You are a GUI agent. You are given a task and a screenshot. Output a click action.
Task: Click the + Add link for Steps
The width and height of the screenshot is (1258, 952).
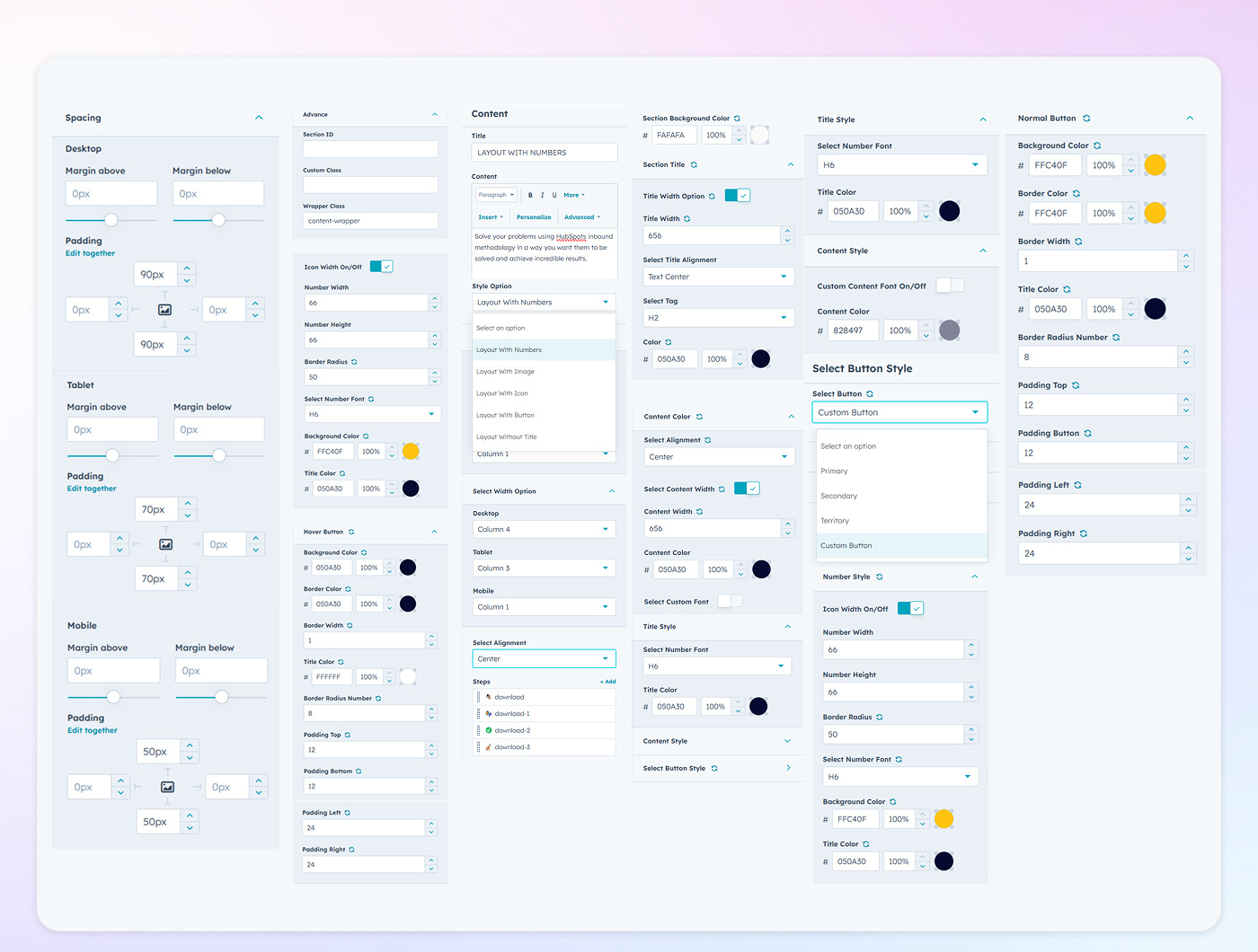pos(608,682)
